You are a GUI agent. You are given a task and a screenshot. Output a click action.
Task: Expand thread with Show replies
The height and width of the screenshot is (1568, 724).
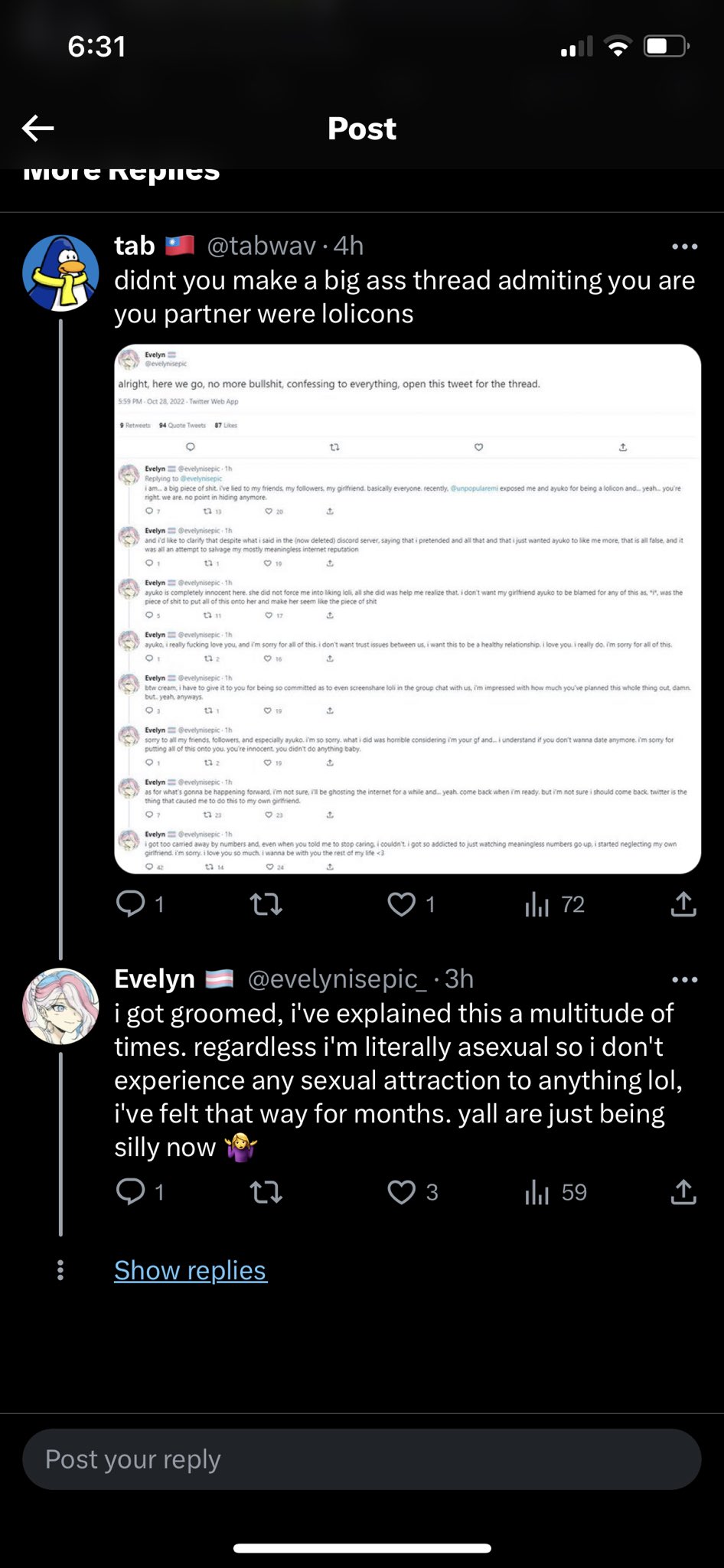click(x=191, y=1270)
